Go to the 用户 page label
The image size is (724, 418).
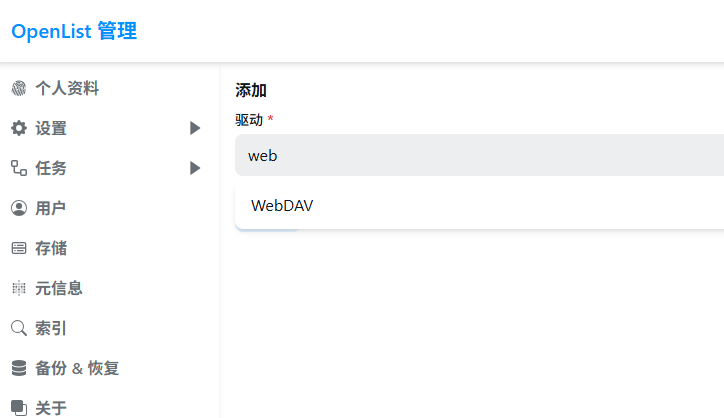[x=51, y=208]
